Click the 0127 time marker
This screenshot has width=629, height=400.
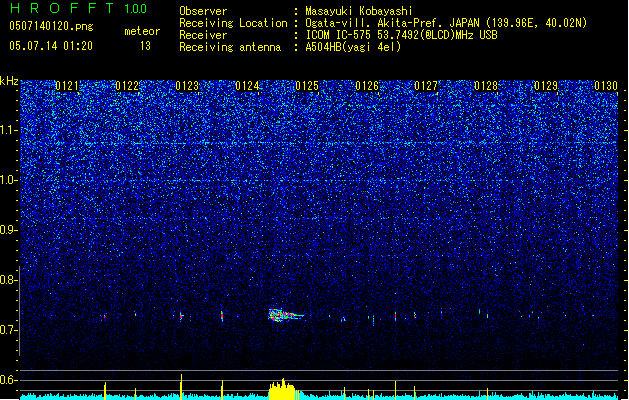click(x=426, y=86)
